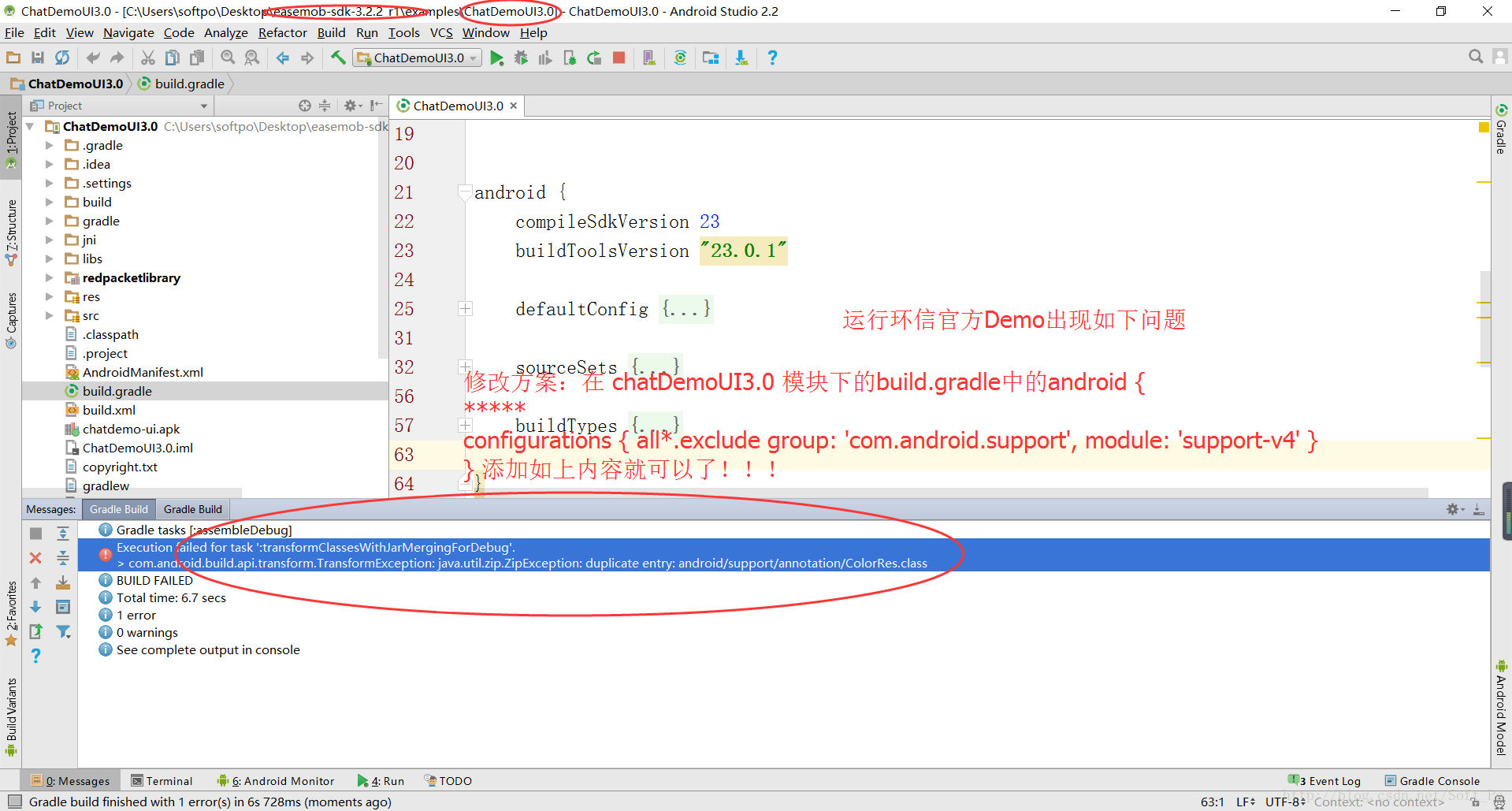Click the red Stop square icon
The image size is (1512, 811).
tap(619, 58)
